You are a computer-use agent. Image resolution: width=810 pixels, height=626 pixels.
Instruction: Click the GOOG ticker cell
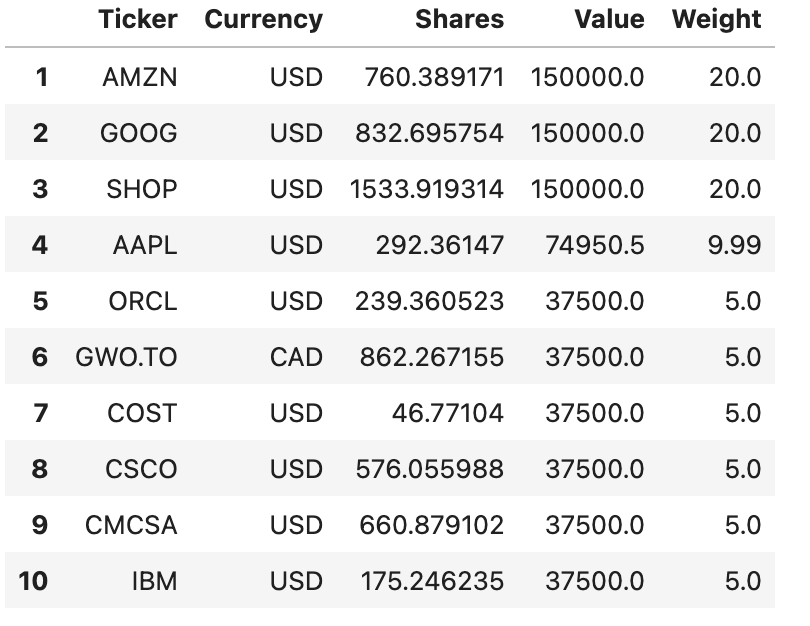coord(138,133)
